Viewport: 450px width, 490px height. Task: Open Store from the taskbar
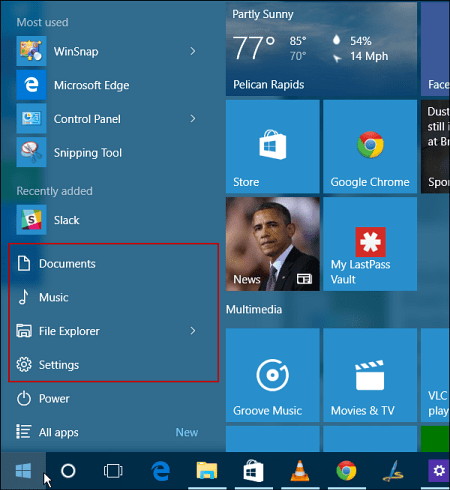pos(253,471)
